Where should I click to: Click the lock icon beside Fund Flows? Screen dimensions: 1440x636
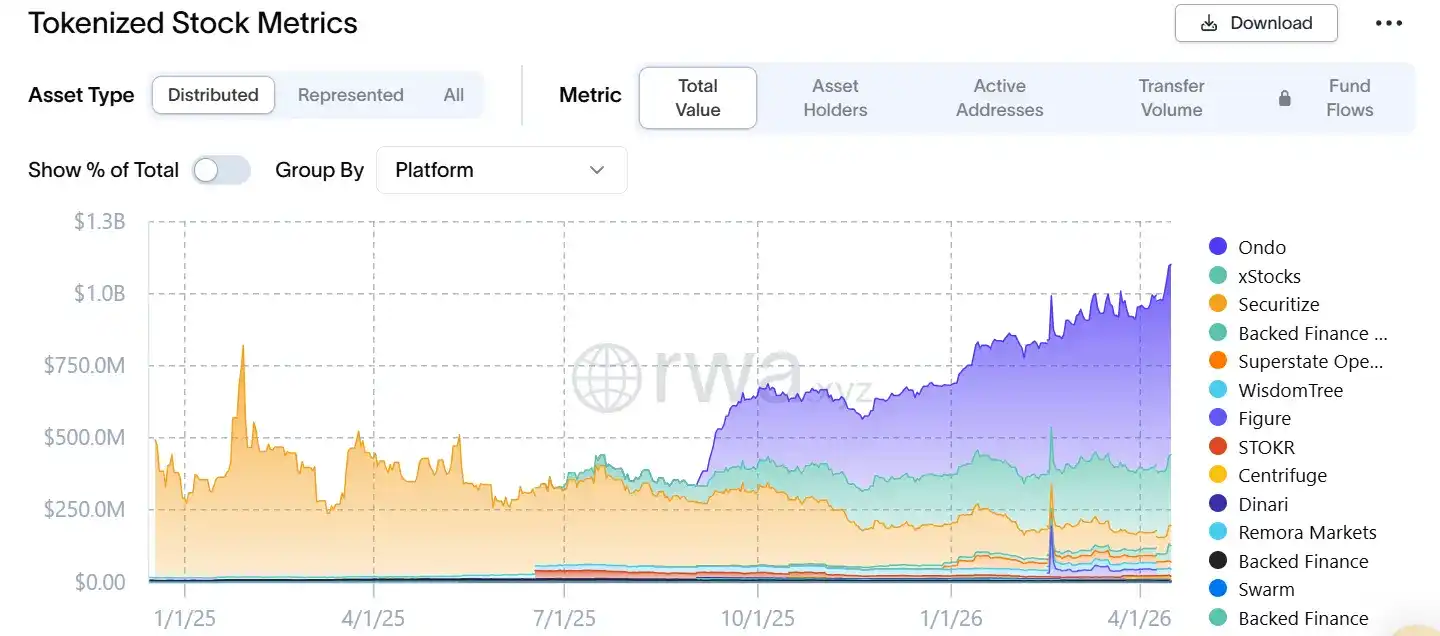(1284, 98)
